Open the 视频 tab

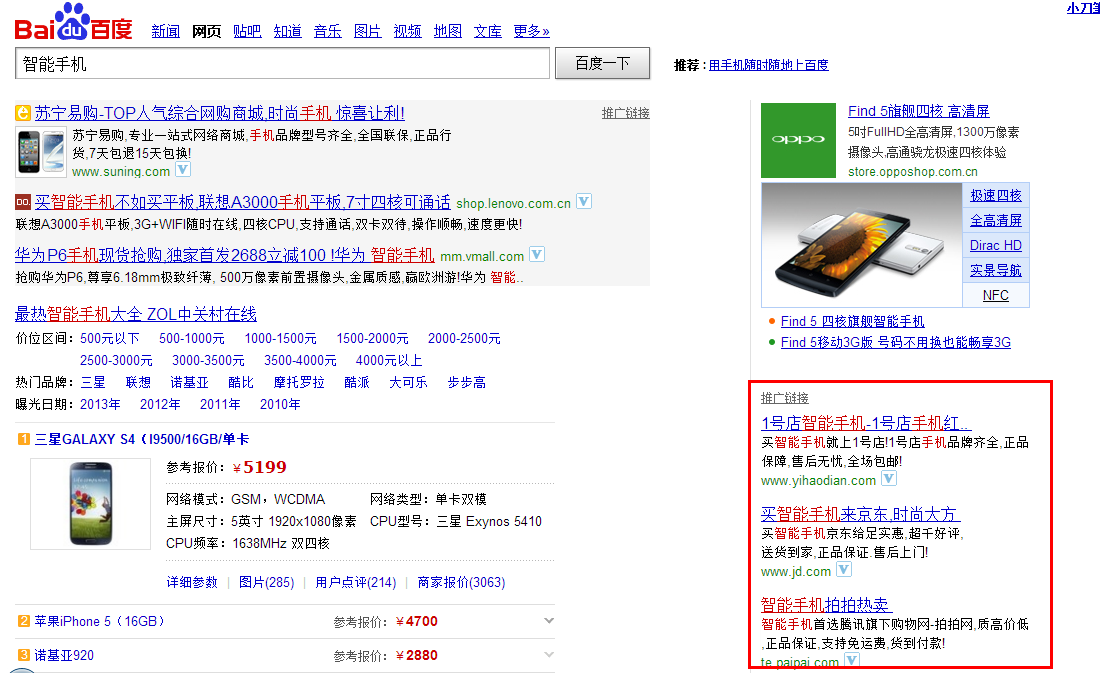[408, 31]
